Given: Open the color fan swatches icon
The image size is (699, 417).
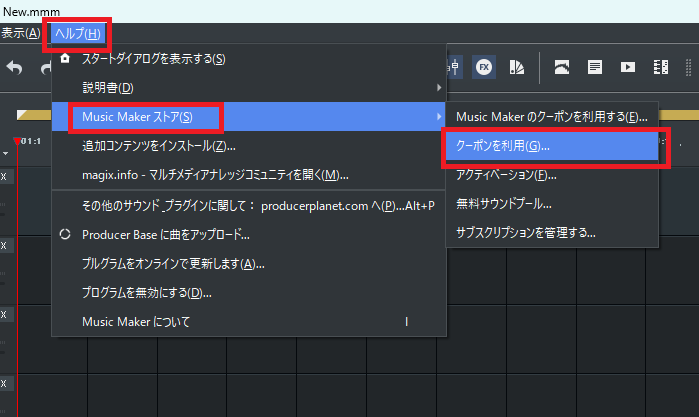Looking at the screenshot, I should point(517,67).
